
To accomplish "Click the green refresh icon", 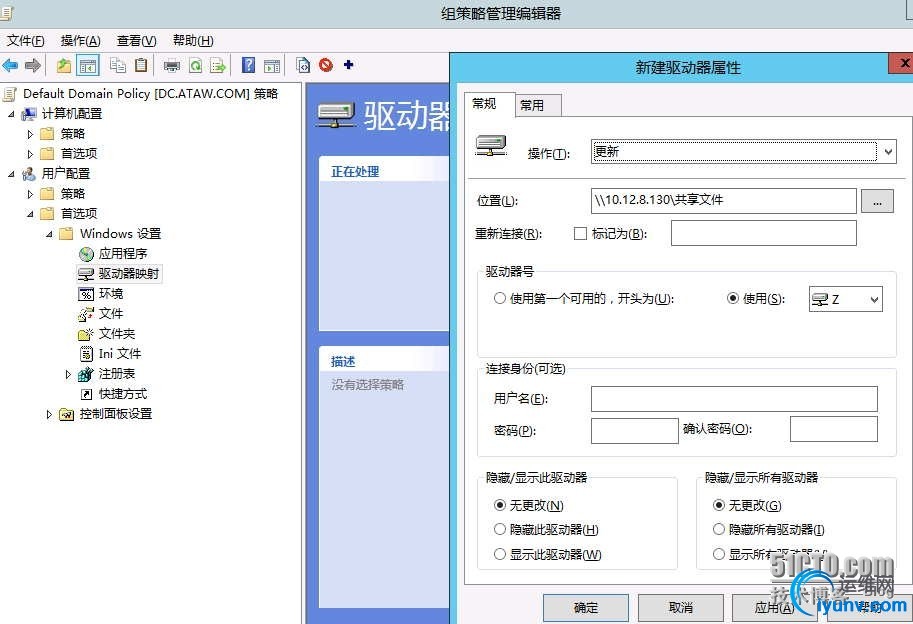I will pos(196,66).
